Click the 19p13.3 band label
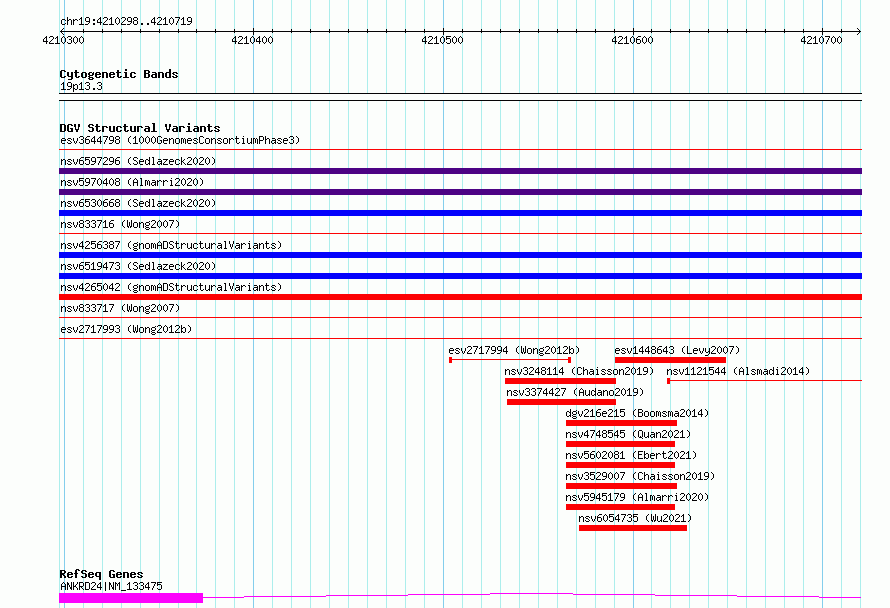The image size is (890, 608). [81, 86]
